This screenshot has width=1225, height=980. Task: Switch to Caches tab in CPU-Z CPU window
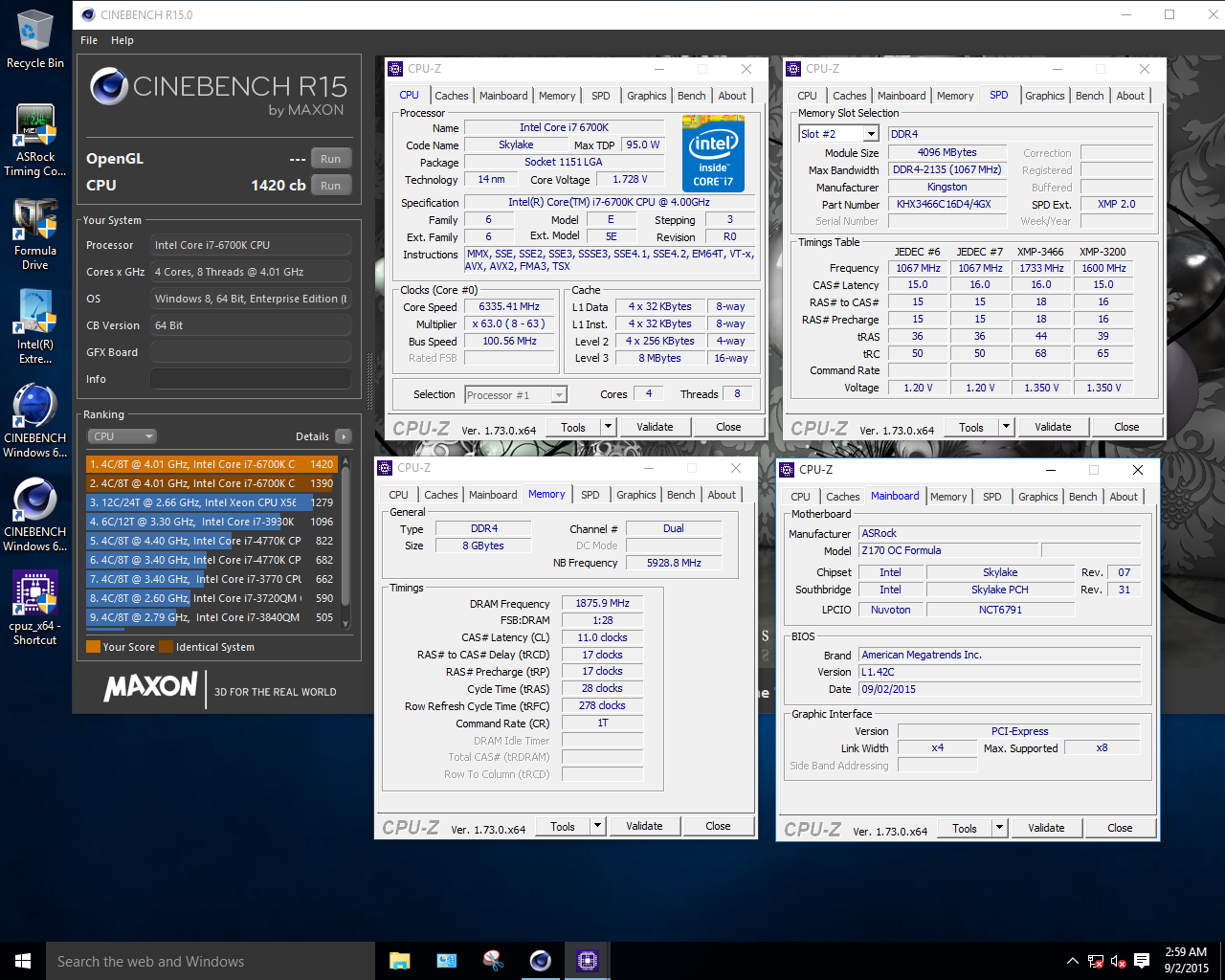pyautogui.click(x=452, y=96)
